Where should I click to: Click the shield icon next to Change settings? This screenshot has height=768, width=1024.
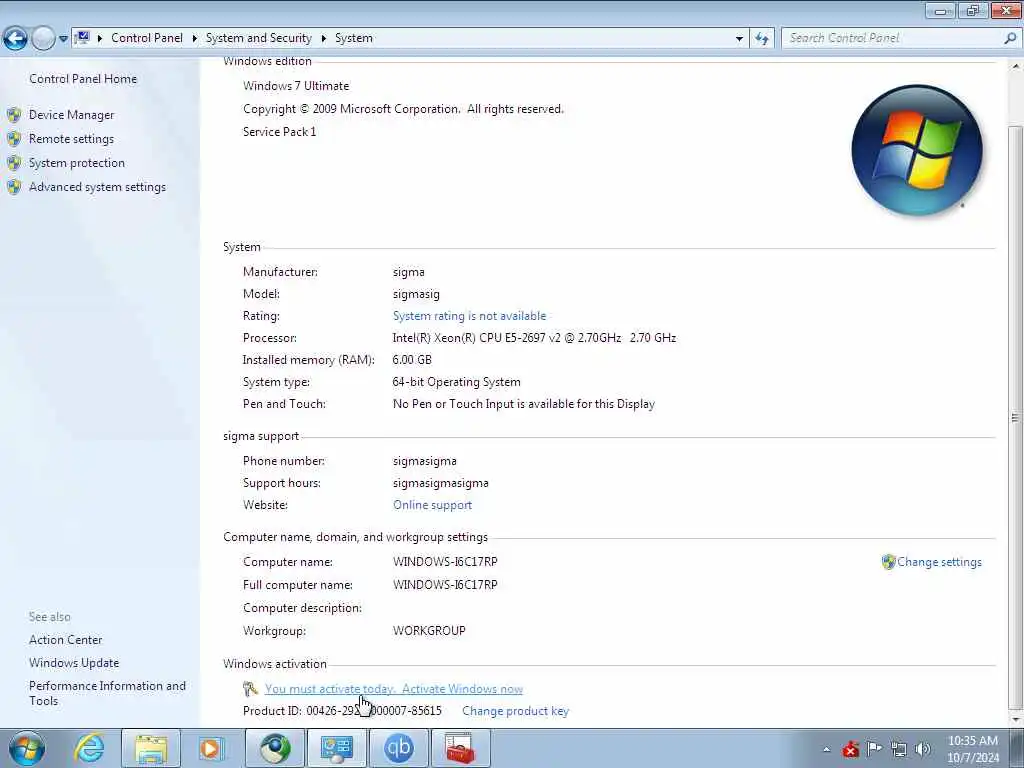point(888,562)
